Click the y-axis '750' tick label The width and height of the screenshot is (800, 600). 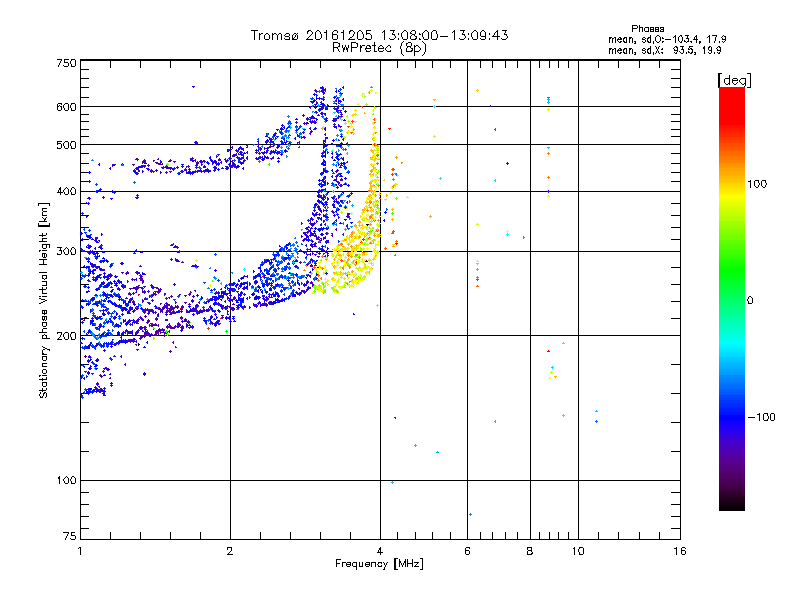(66, 63)
